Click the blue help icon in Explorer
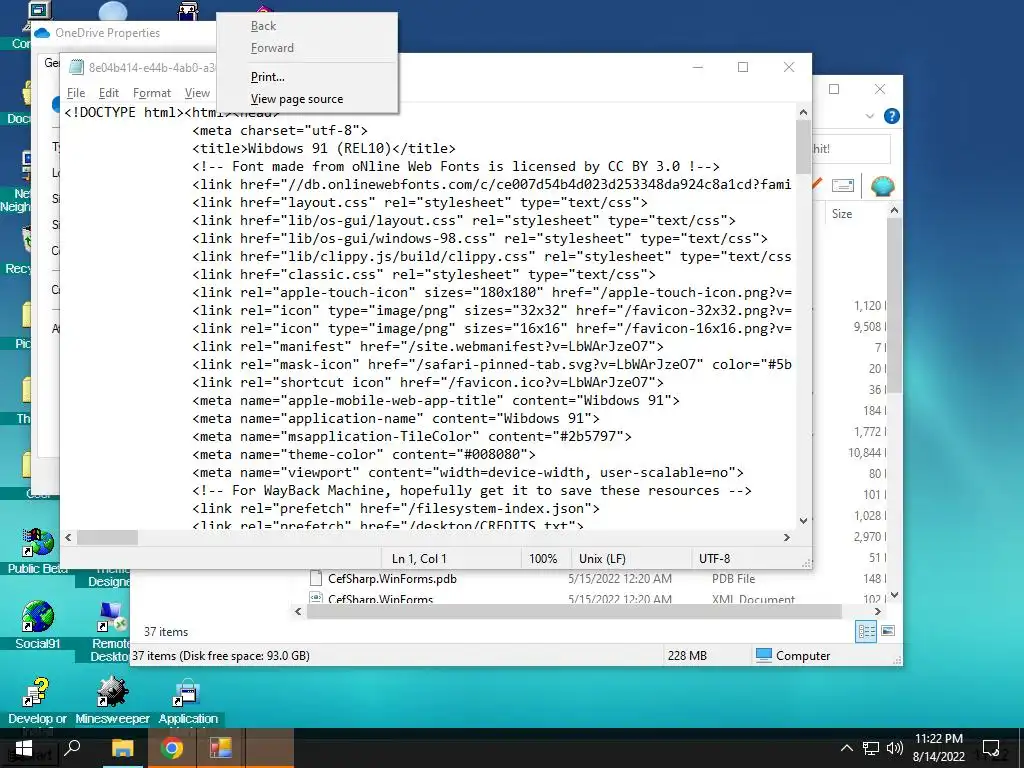The width and height of the screenshot is (1024, 768). tap(891, 116)
